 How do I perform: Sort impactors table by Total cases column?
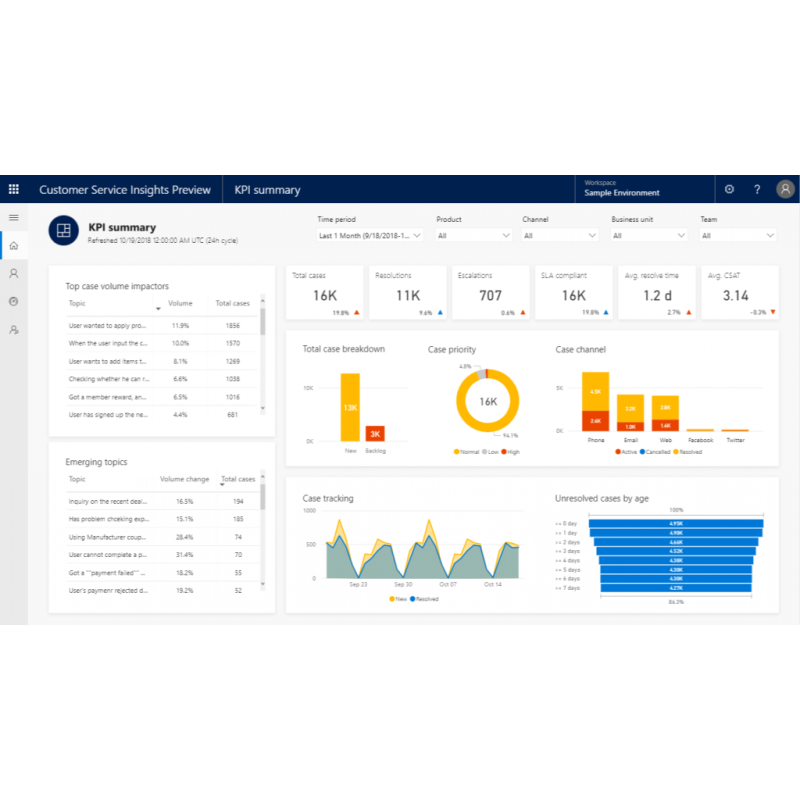233,303
